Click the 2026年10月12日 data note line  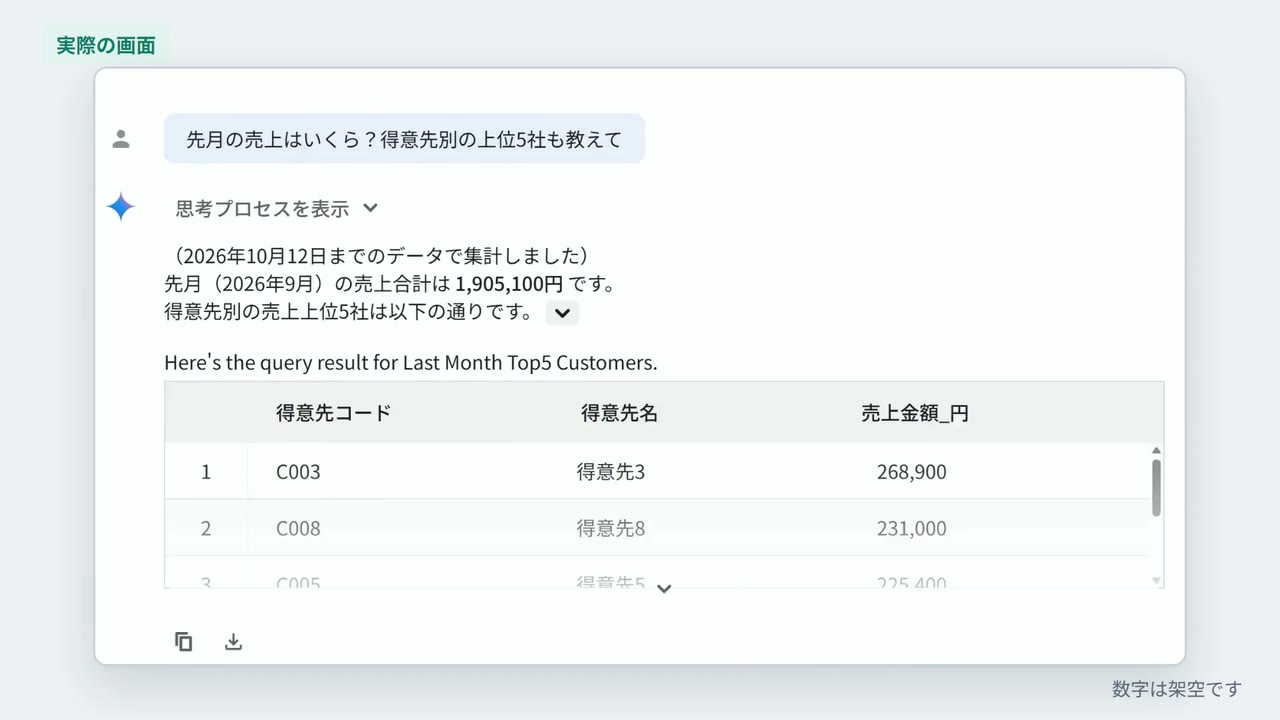(x=382, y=256)
